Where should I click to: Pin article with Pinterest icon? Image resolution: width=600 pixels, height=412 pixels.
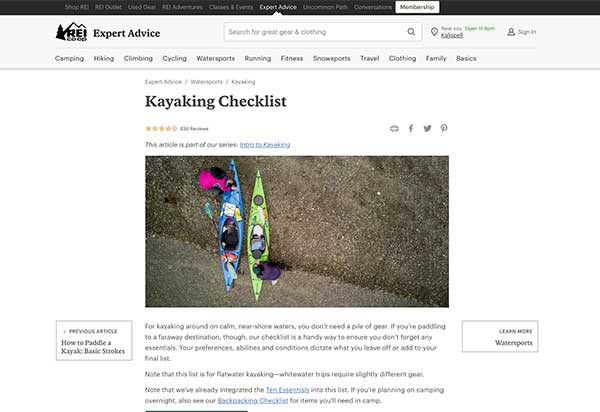coord(444,128)
